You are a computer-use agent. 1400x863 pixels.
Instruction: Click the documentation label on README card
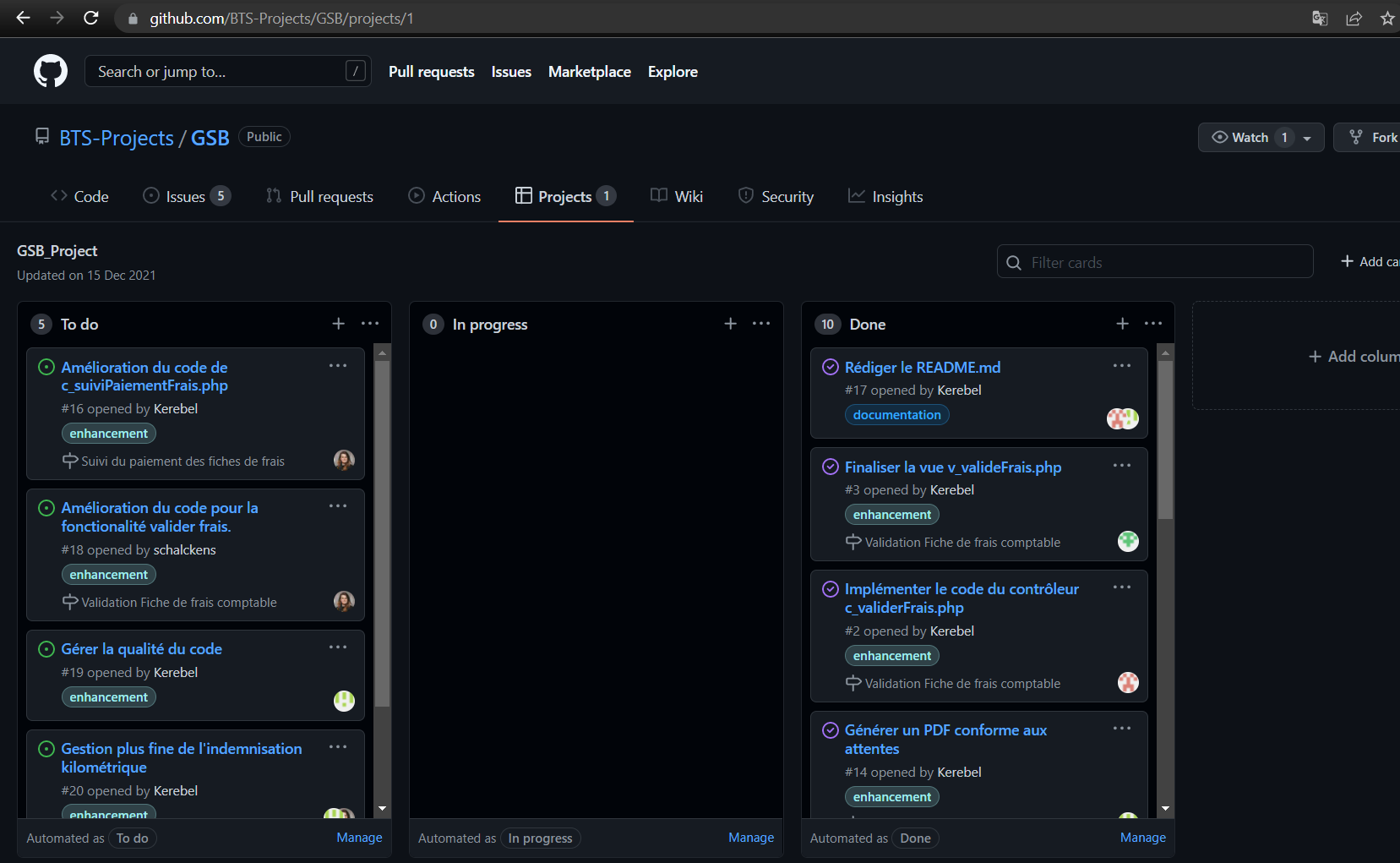coord(897,415)
